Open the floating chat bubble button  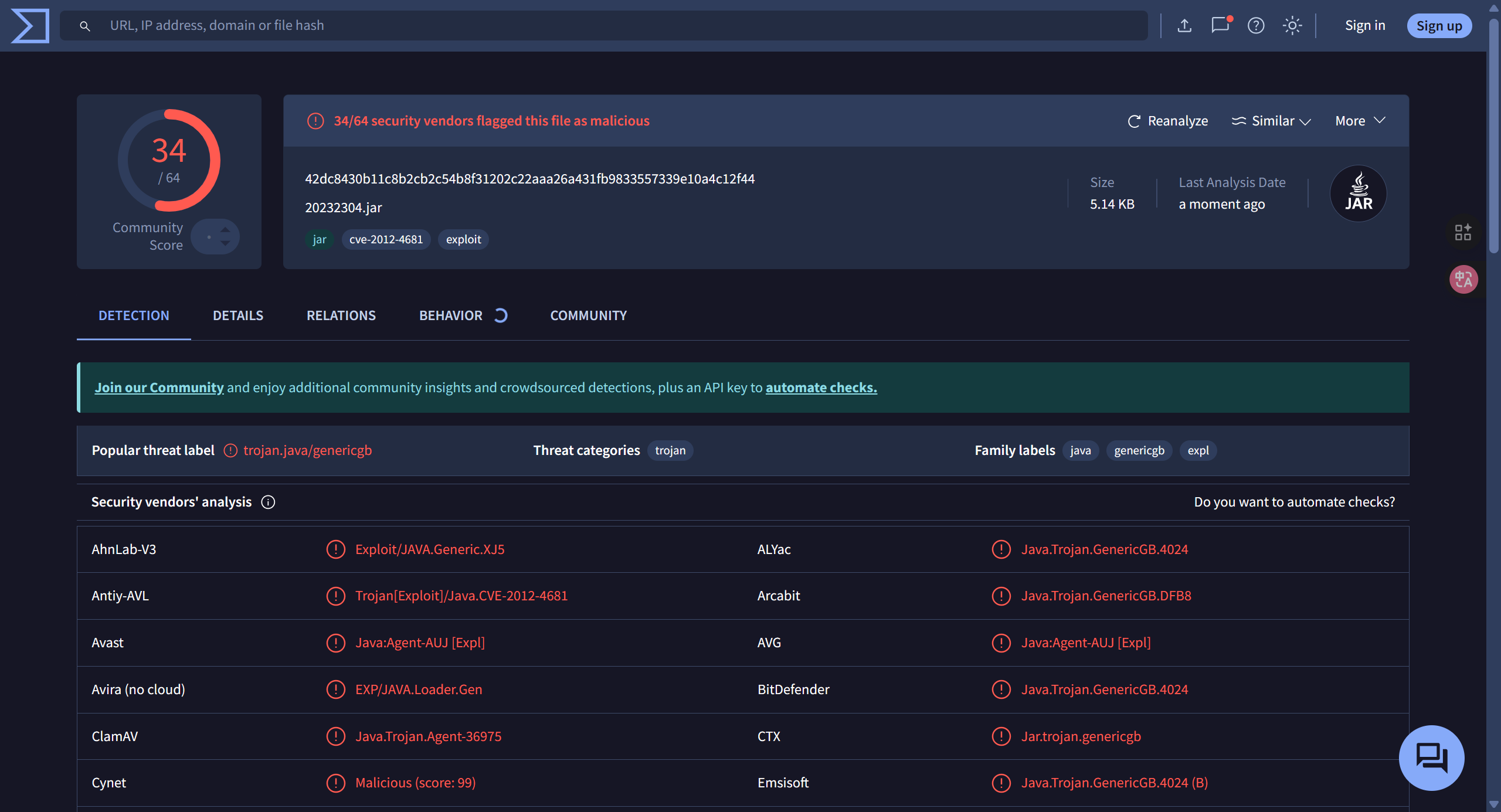1431,757
